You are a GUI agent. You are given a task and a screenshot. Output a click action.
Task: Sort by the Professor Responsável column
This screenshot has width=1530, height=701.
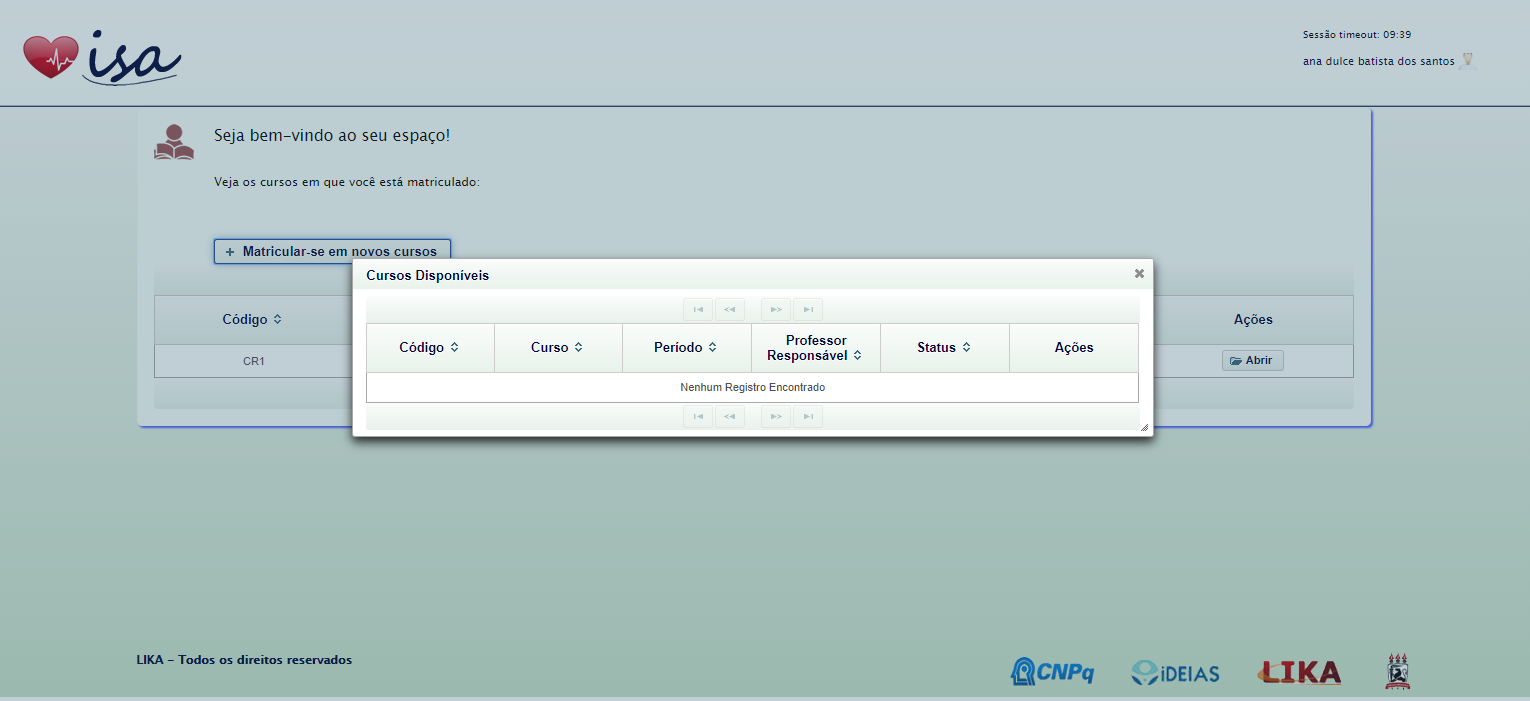815,348
